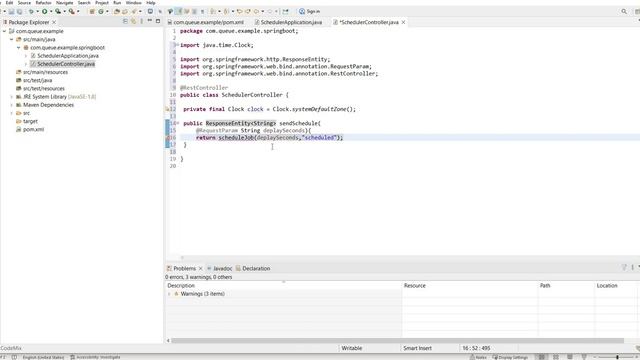Click the magnifier search icon at top right
This screenshot has height=360, width=640.
624,11
